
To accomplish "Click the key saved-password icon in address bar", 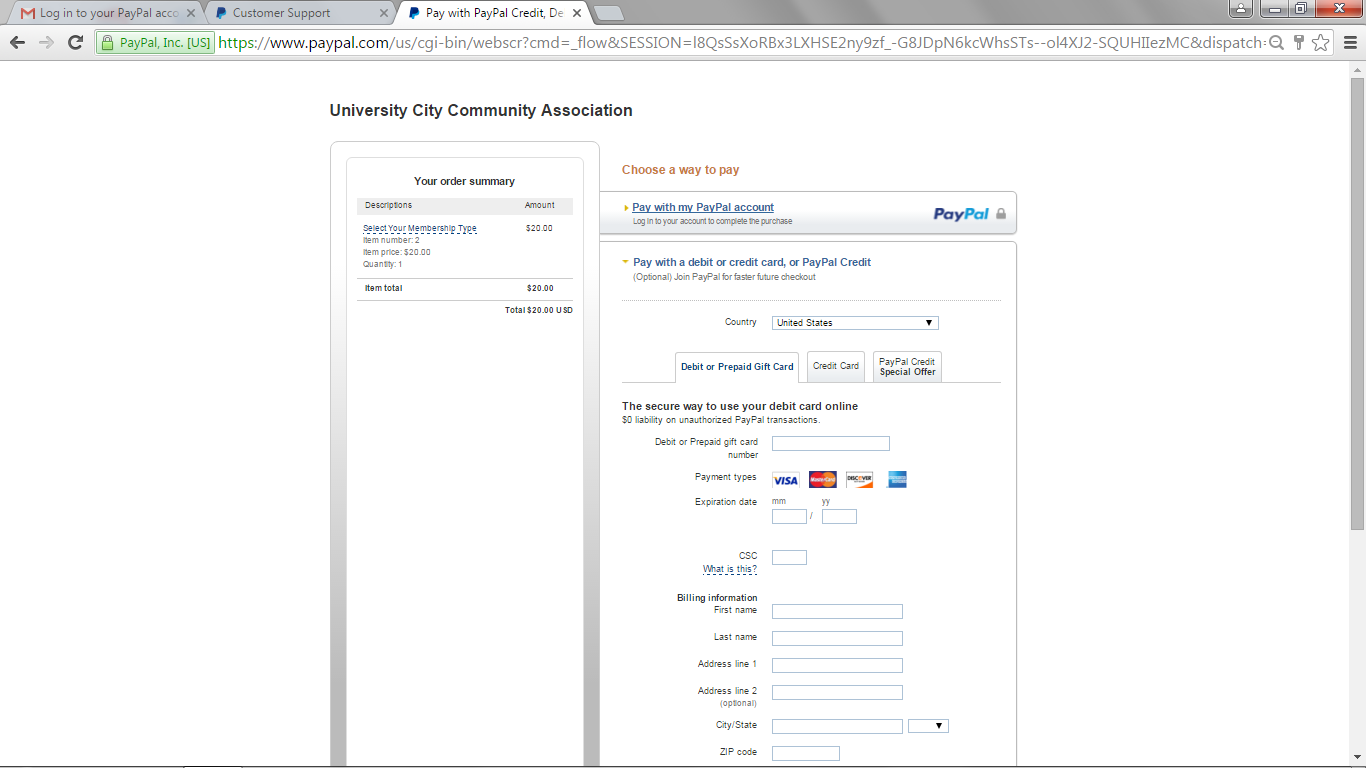I will 1298,42.
